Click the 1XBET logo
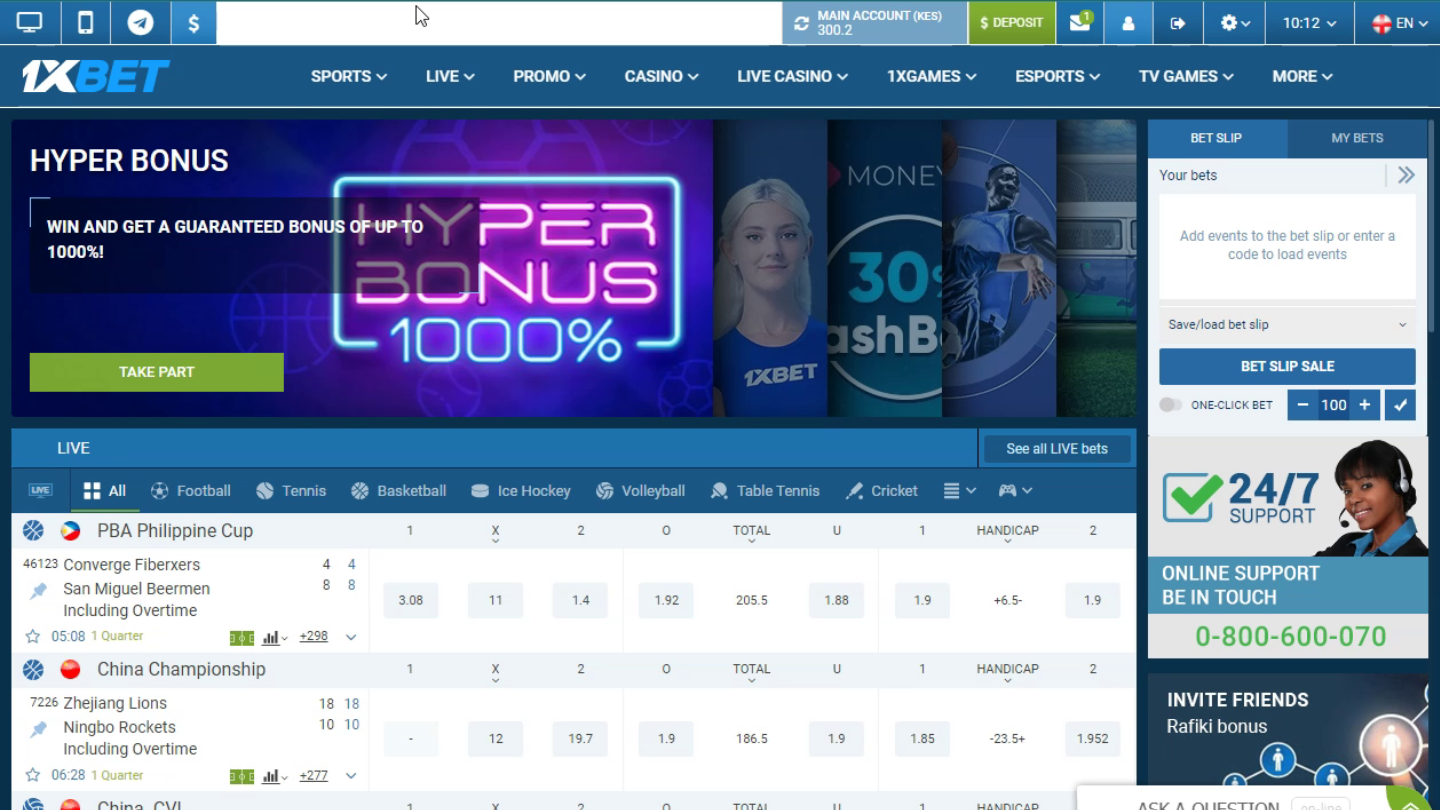The height and width of the screenshot is (810, 1440). click(96, 76)
